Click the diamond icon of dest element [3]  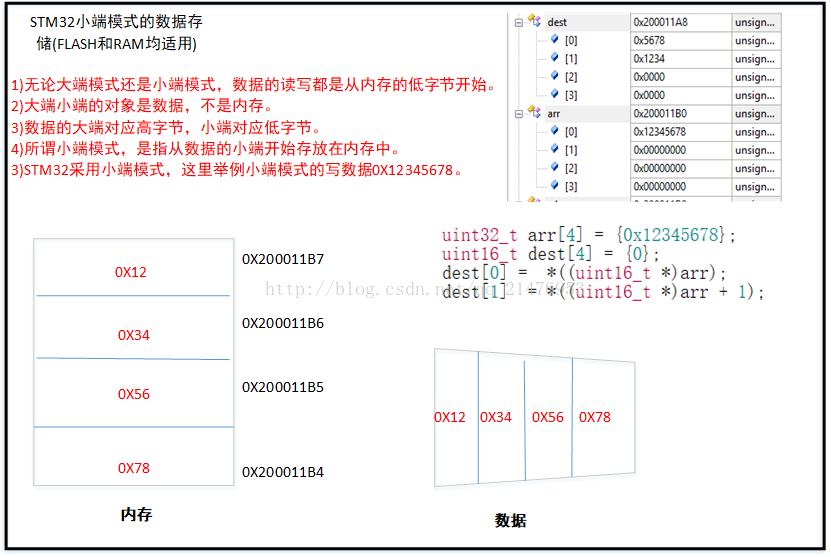(555, 94)
